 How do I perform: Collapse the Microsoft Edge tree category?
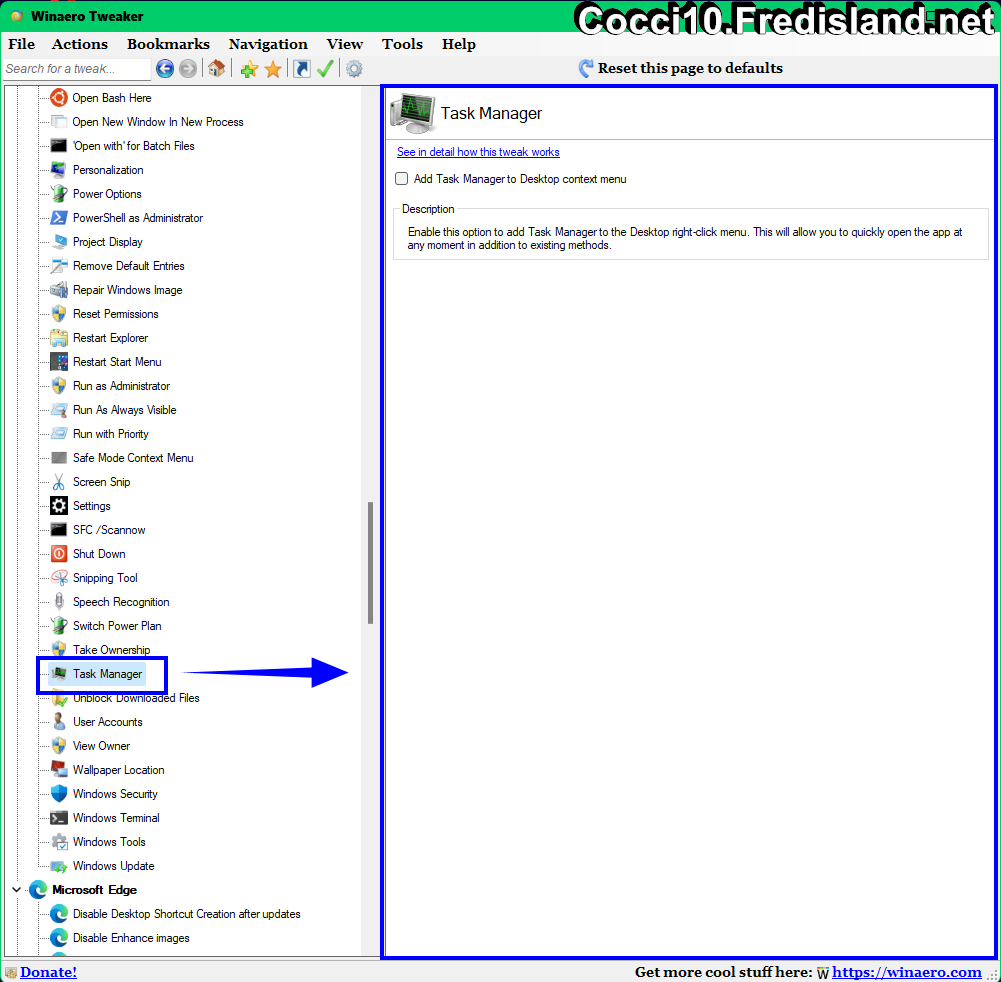tap(16, 889)
